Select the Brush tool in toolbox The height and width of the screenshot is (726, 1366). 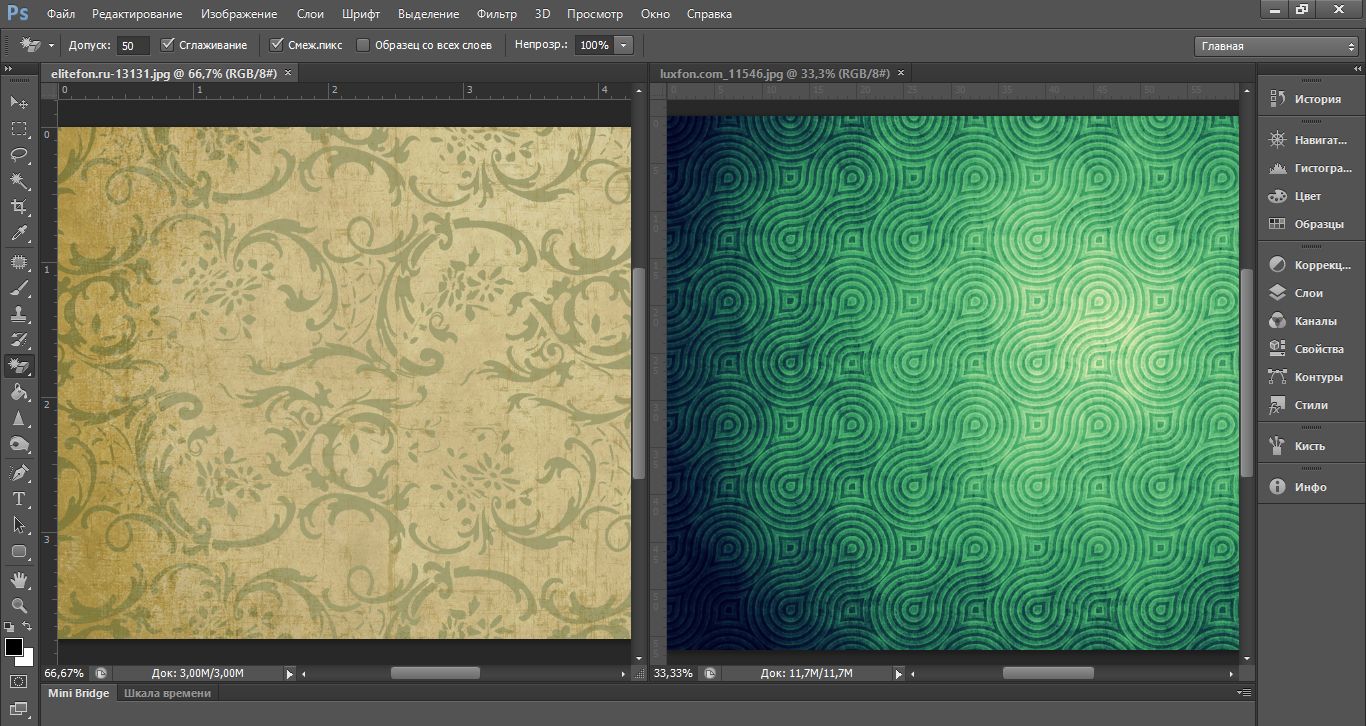point(19,288)
